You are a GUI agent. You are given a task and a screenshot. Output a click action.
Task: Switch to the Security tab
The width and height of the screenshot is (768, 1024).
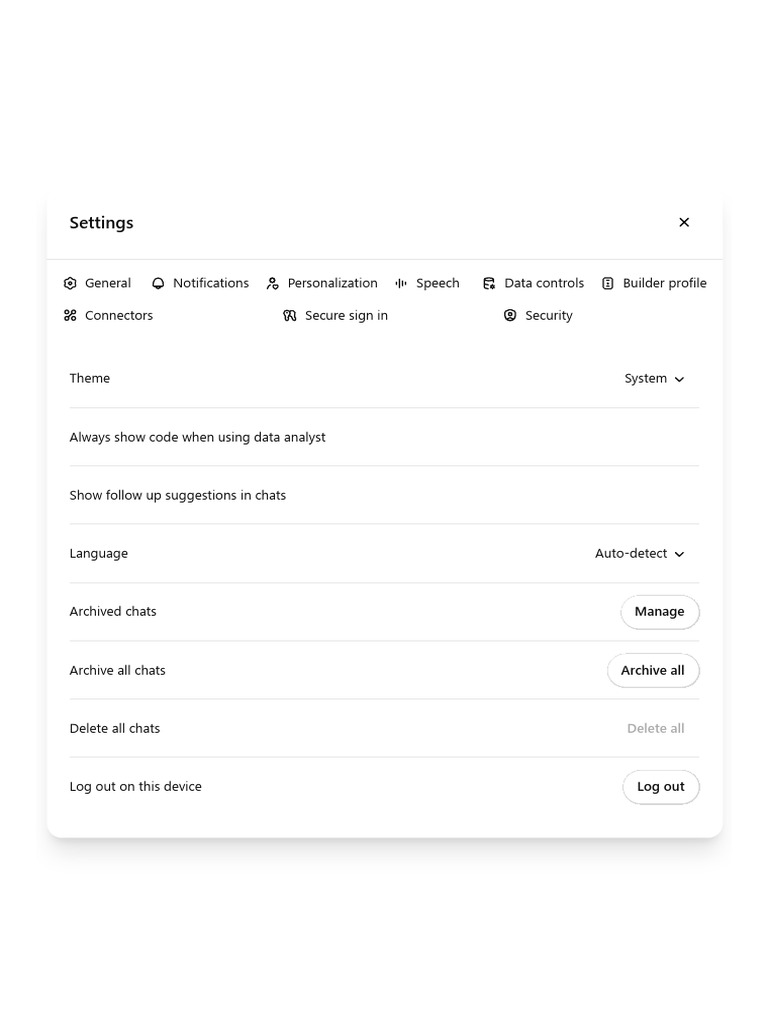coord(538,315)
